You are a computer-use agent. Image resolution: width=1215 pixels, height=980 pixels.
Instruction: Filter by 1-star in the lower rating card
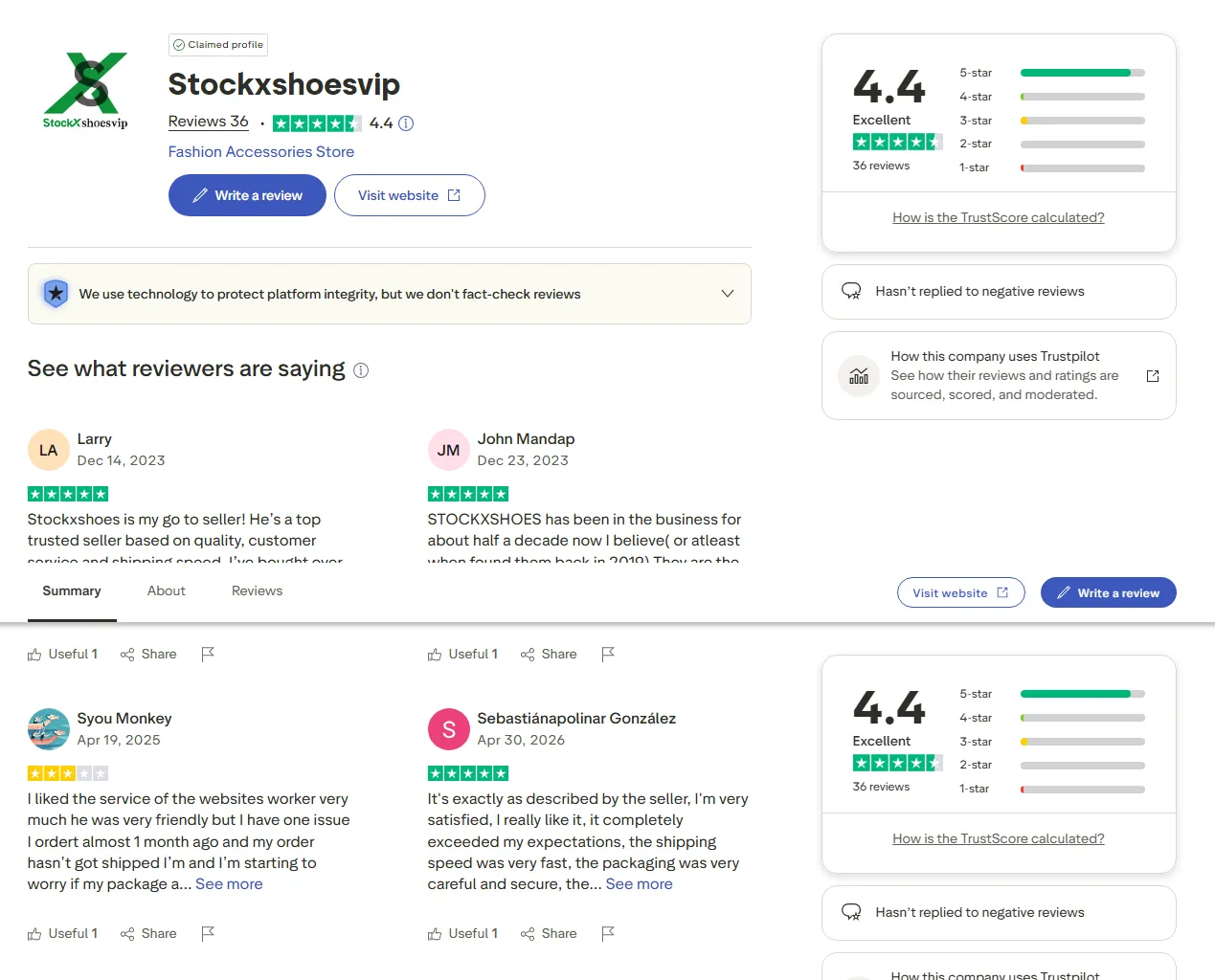point(1052,789)
